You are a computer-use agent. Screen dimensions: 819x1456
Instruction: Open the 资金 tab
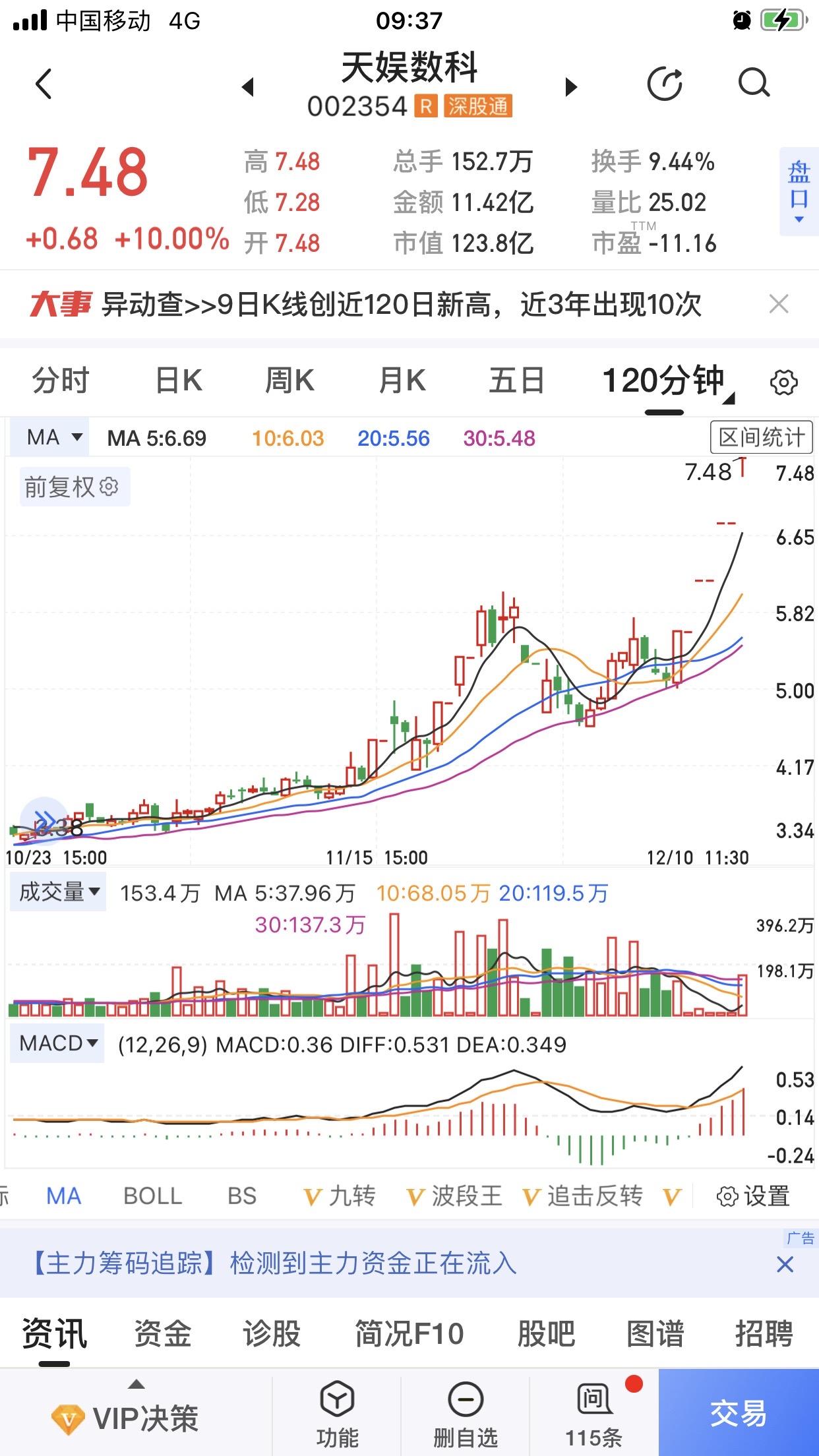tap(163, 1333)
